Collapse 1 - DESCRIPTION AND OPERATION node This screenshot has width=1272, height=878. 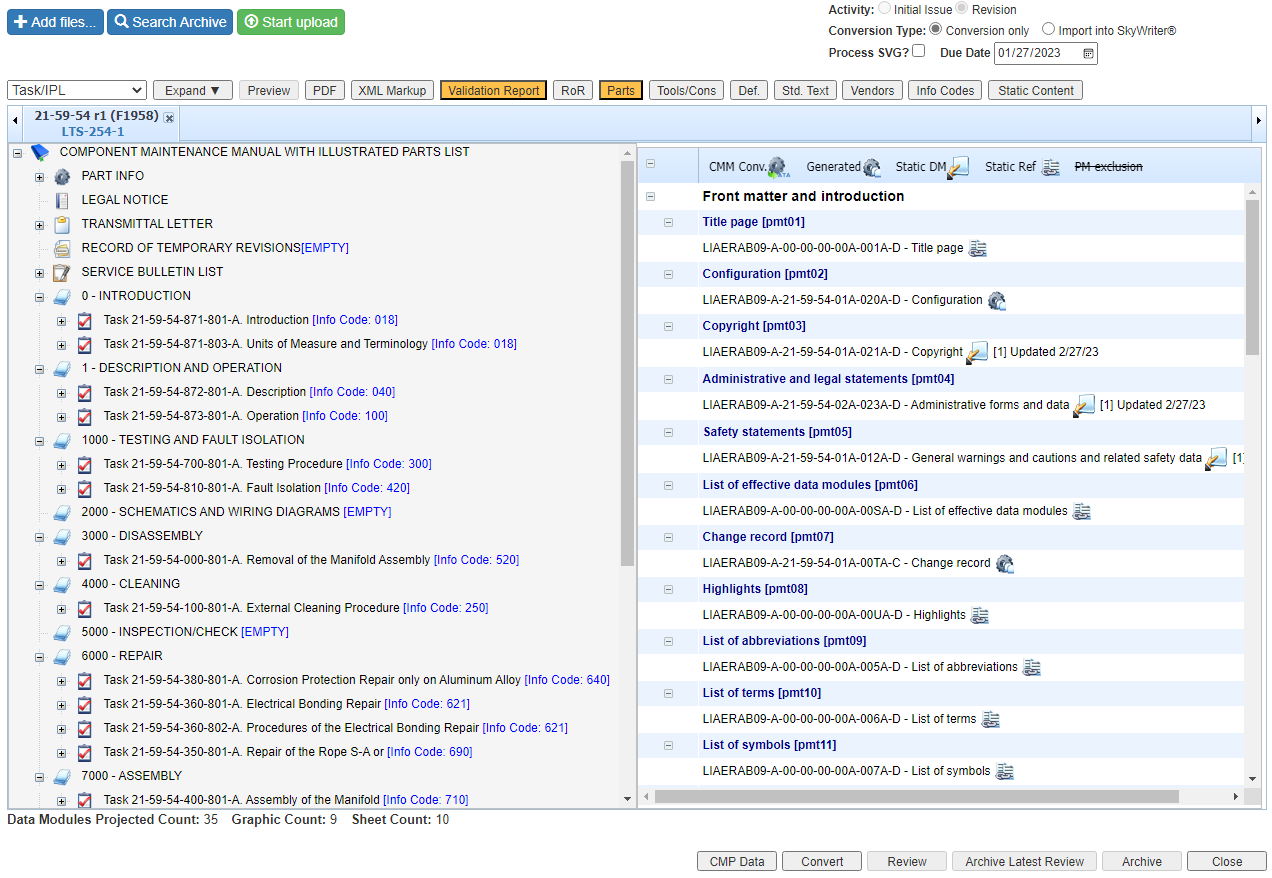coord(39,368)
